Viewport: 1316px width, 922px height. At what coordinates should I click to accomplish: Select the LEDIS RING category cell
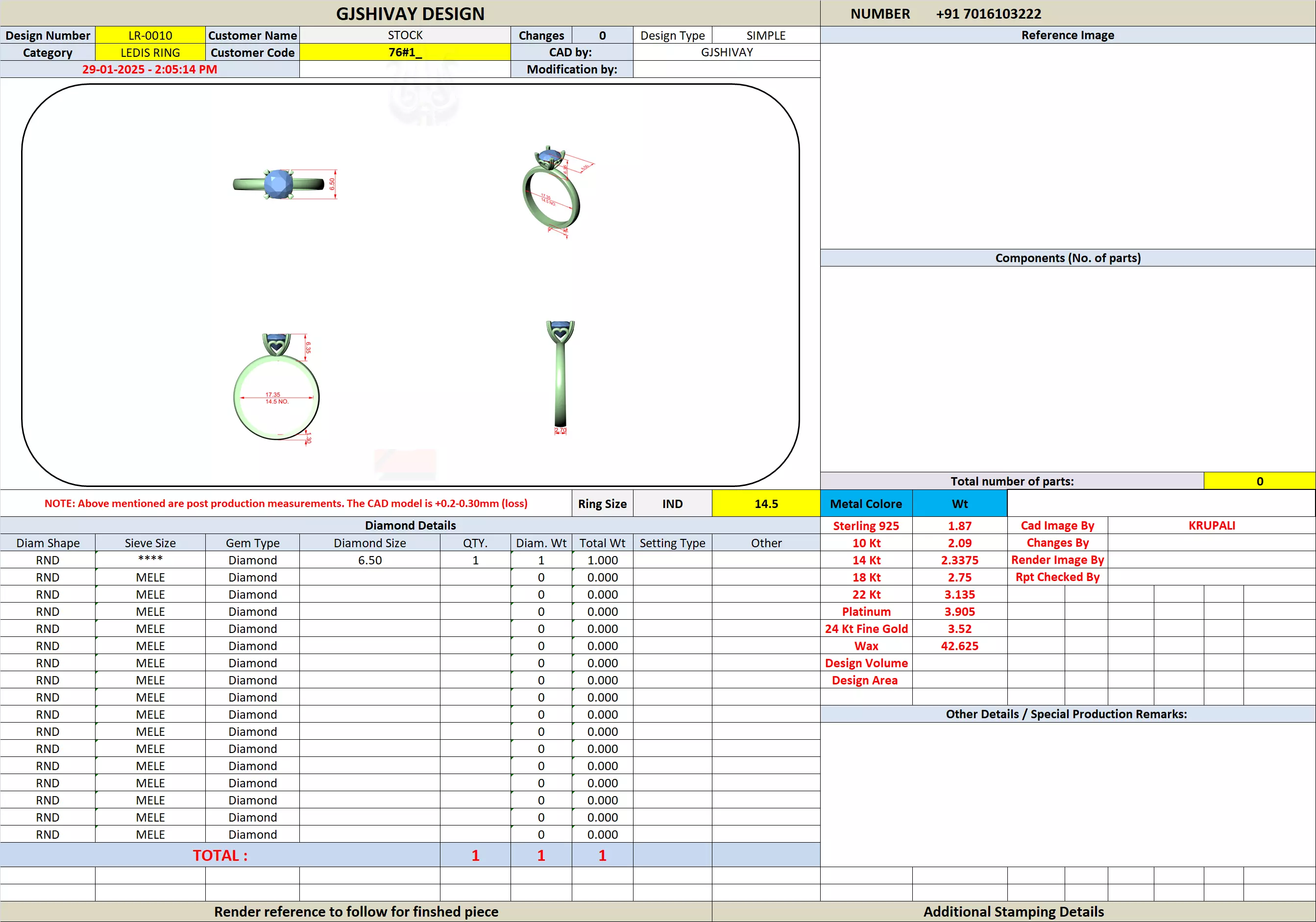tap(150, 53)
